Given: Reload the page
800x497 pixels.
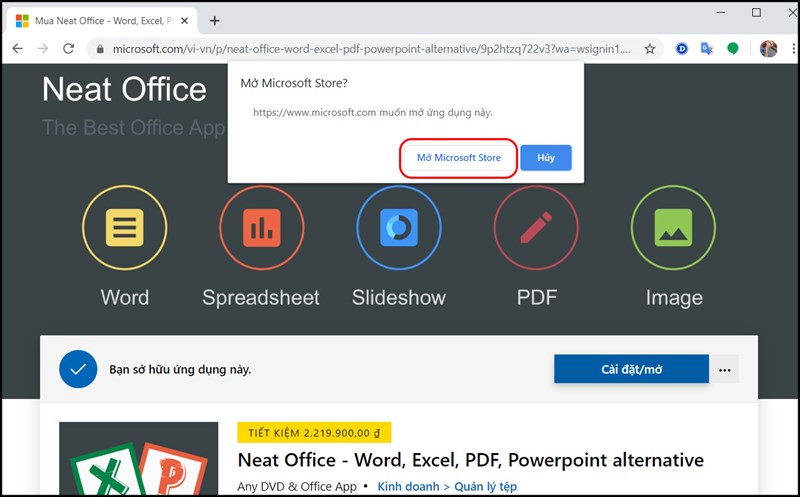Looking at the screenshot, I should 69,48.
